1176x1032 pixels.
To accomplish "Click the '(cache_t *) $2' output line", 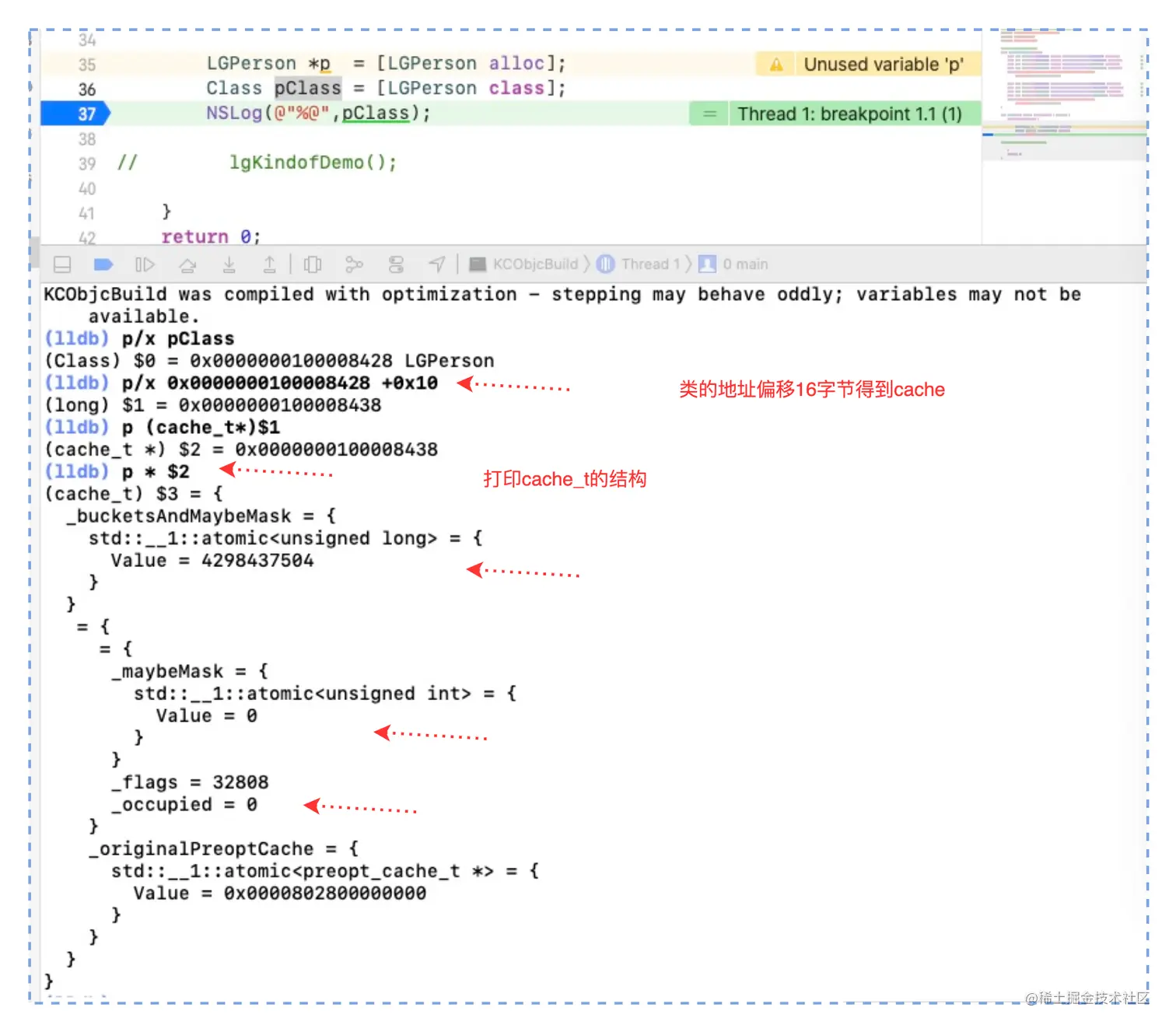I will point(241,450).
